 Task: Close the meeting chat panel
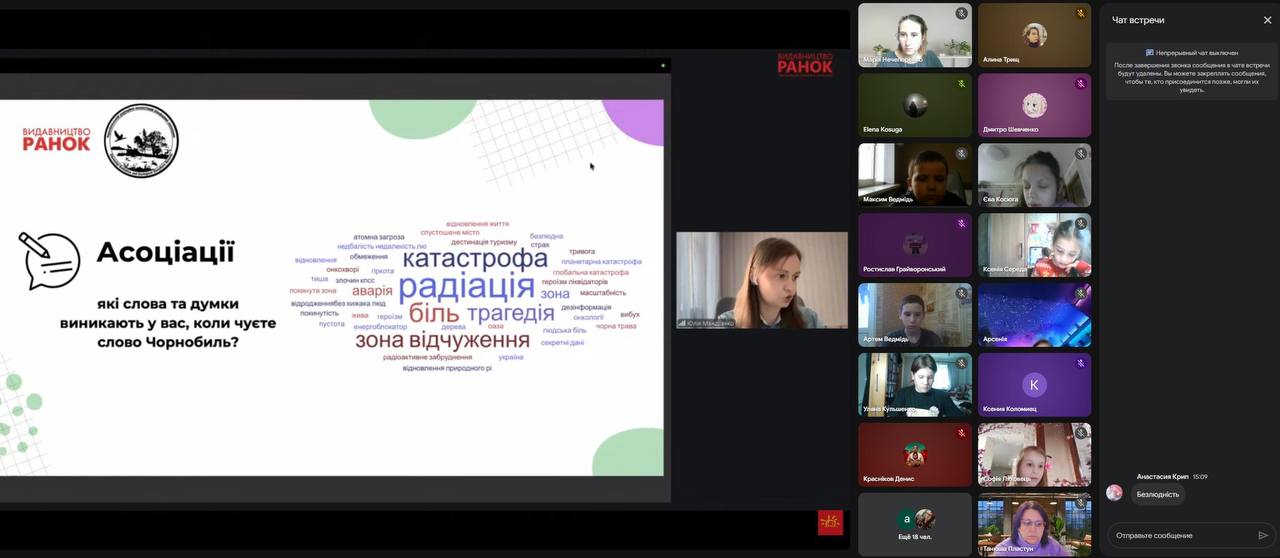pyautogui.click(x=1267, y=20)
